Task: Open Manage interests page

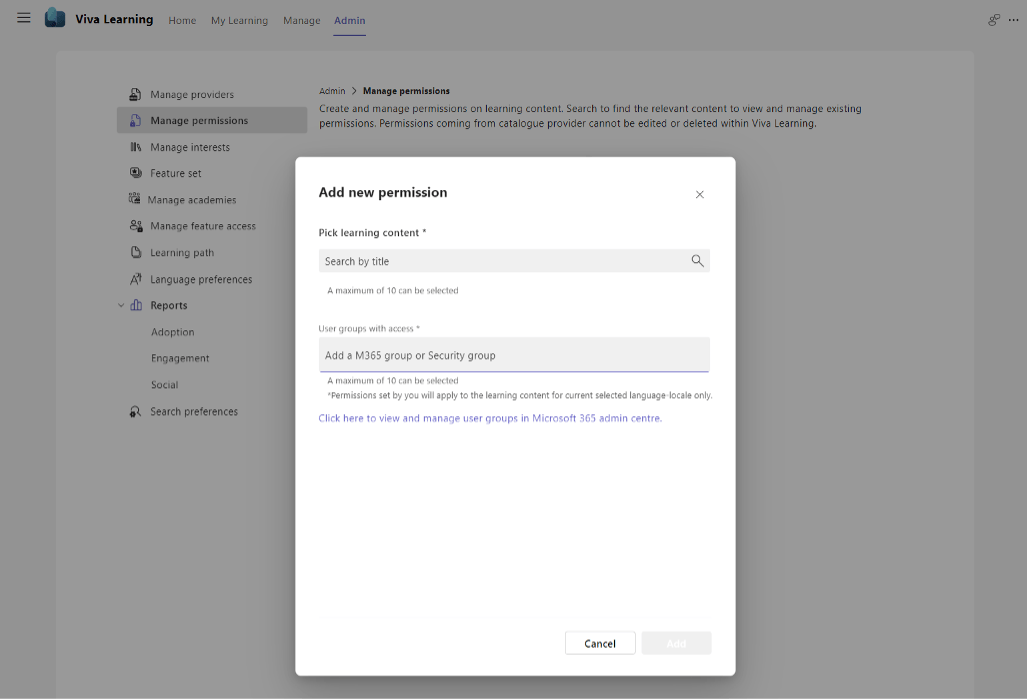Action: pyautogui.click(x=190, y=147)
